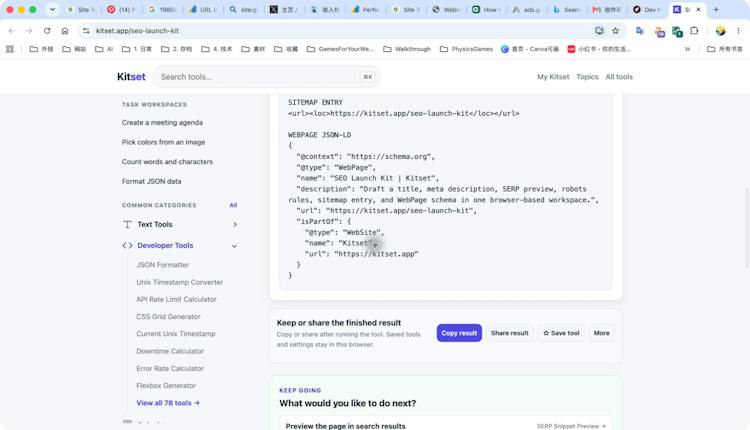Click the Copy result button
Viewport: 750px width, 430px height.
coord(459,333)
